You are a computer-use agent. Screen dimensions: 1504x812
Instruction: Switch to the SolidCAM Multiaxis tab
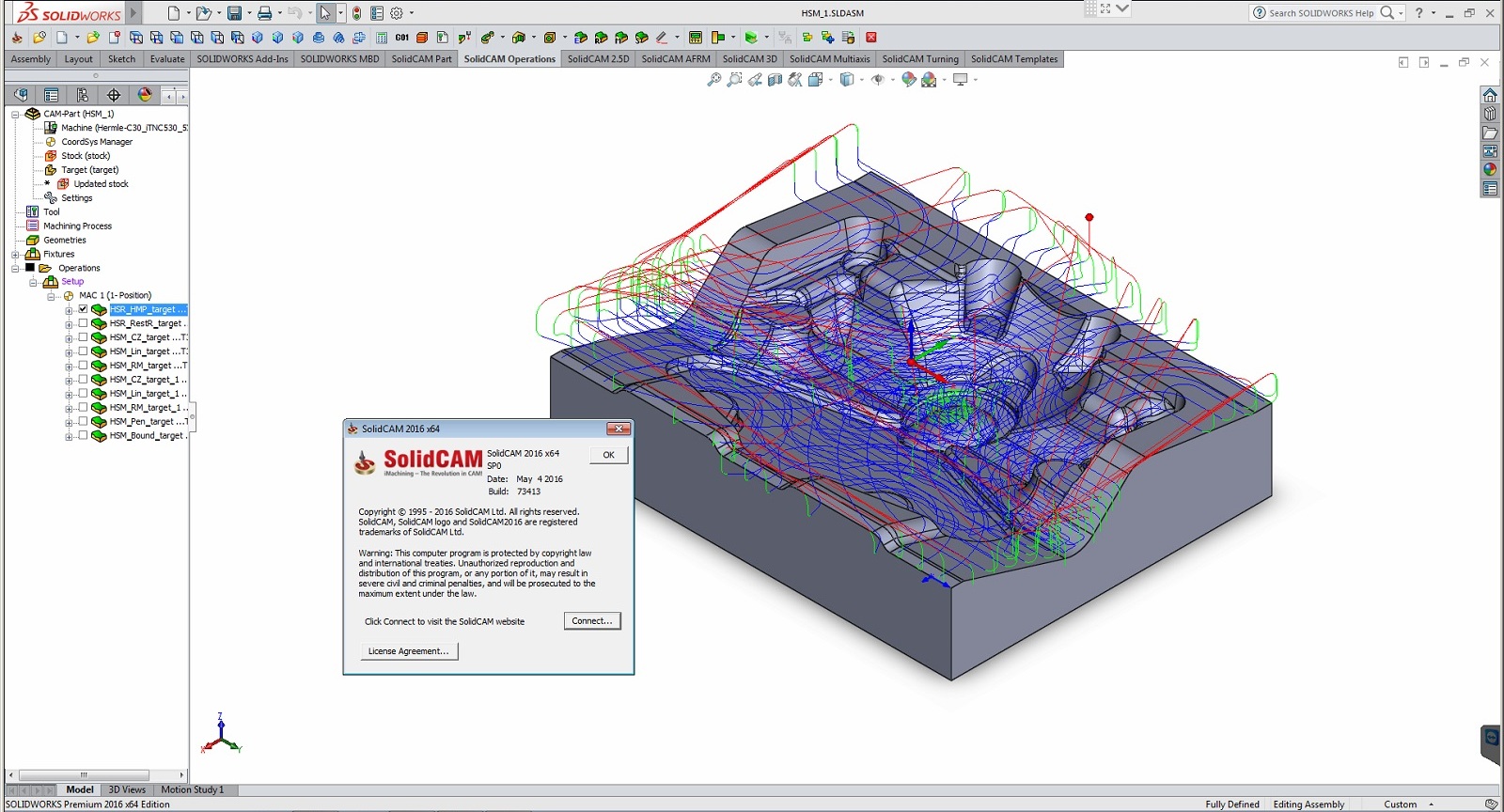coord(829,59)
